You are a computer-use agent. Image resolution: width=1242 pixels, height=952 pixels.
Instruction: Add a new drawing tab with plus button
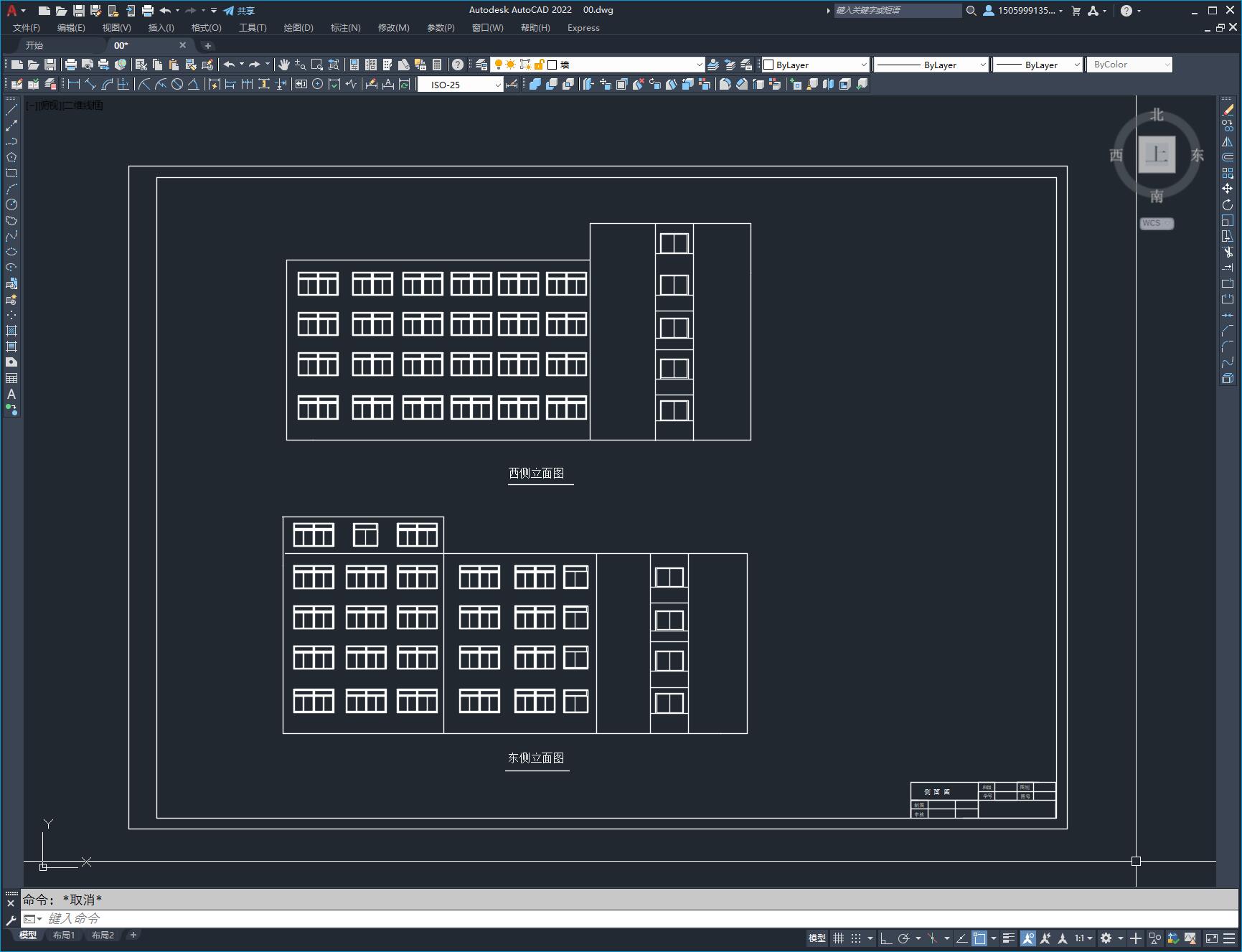click(208, 45)
